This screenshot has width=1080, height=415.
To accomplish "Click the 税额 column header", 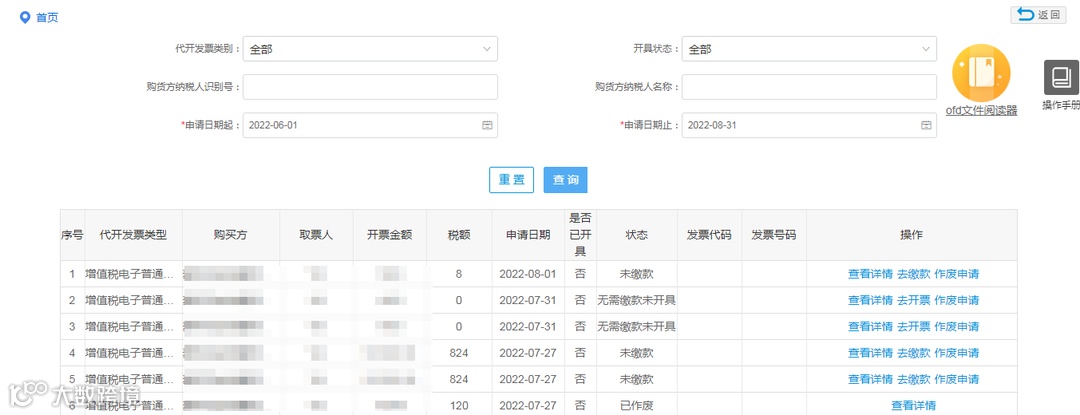I will coord(459,235).
